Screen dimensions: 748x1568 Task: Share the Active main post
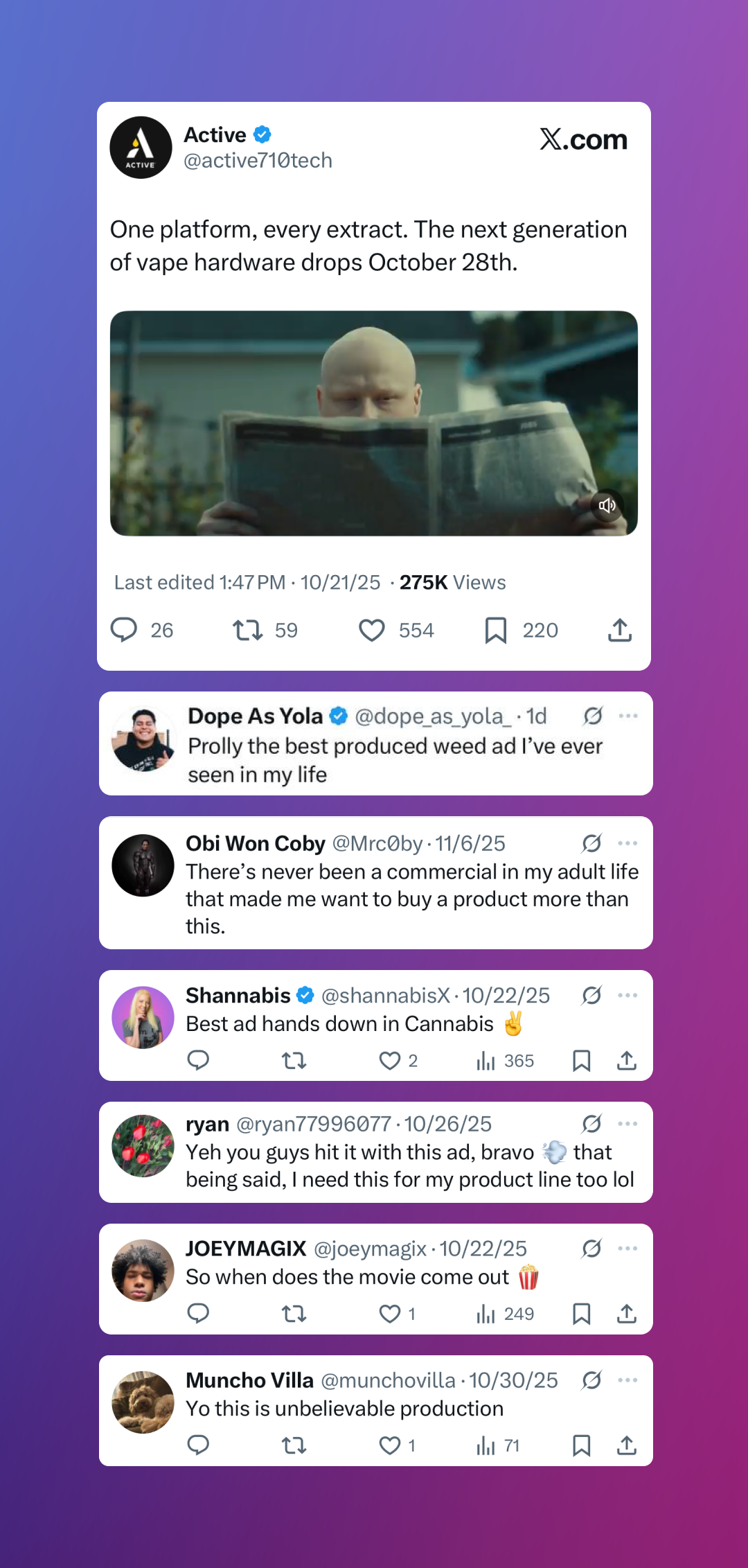click(620, 630)
